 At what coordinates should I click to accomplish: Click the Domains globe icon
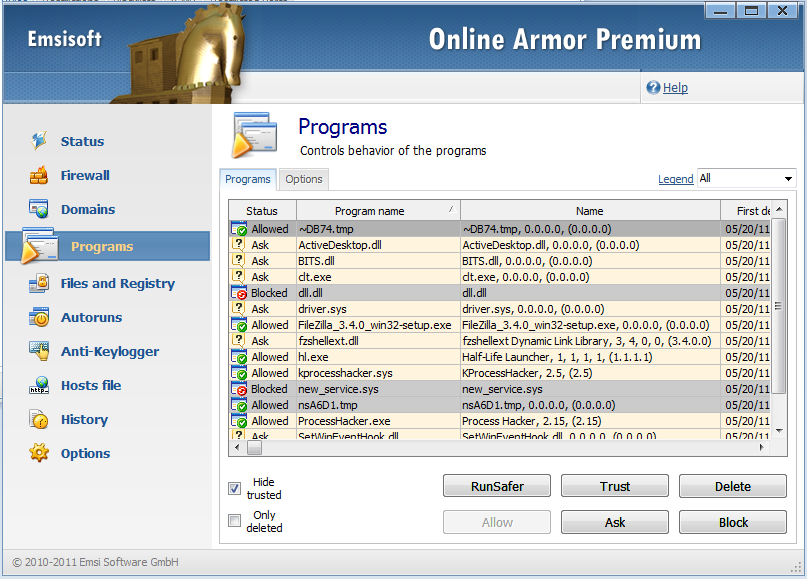click(39, 209)
